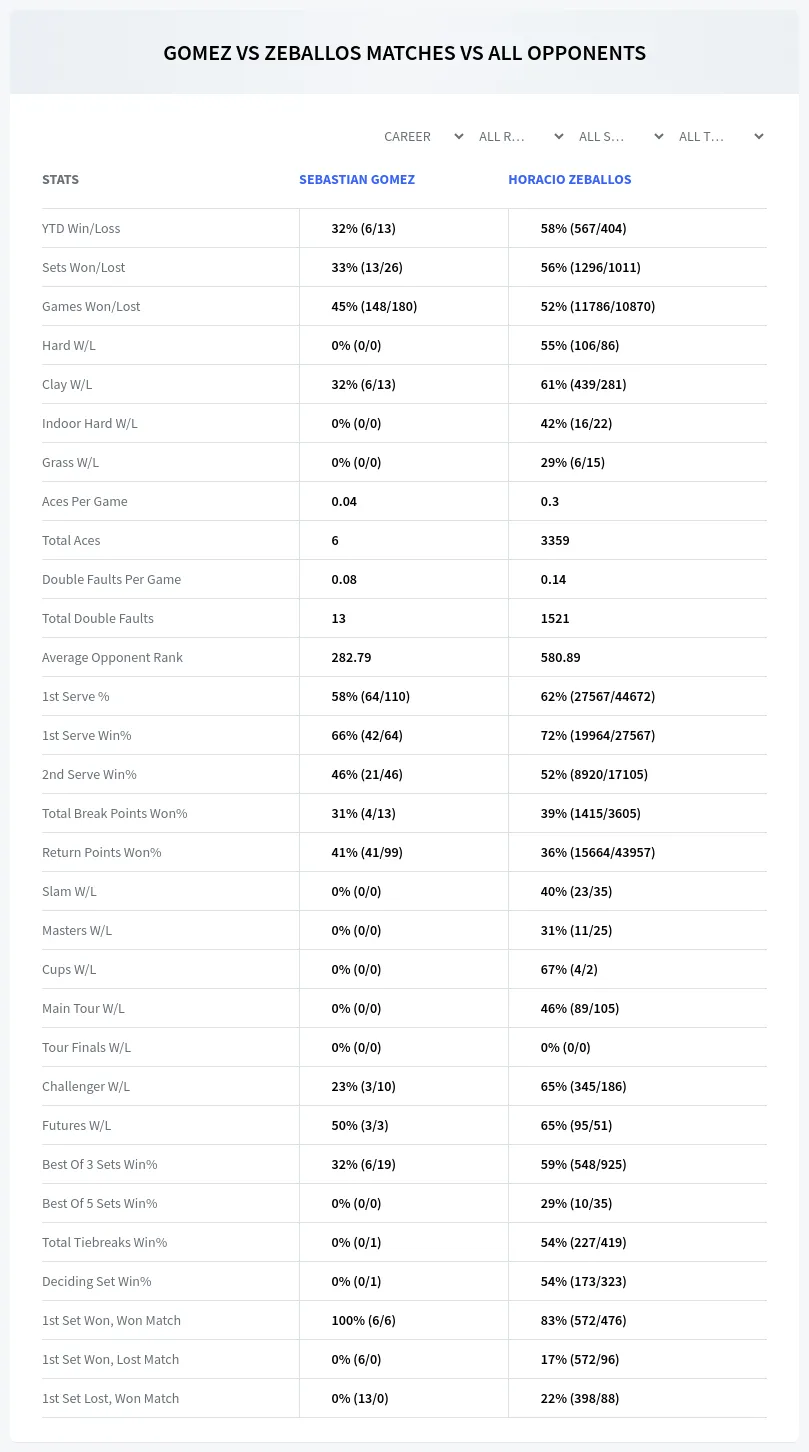This screenshot has height=1452, width=809.
Task: Select the Clay W/L row label
Action: click(67, 384)
